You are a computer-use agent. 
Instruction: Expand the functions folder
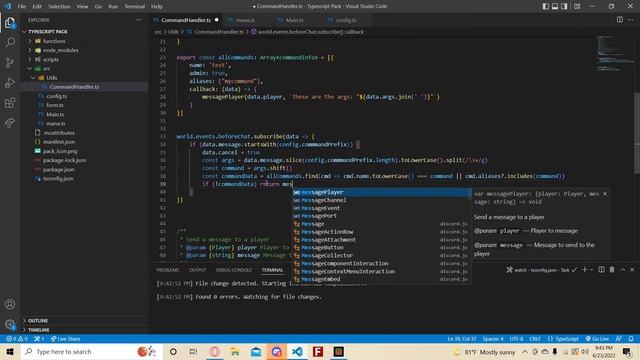pyautogui.click(x=84, y=41)
